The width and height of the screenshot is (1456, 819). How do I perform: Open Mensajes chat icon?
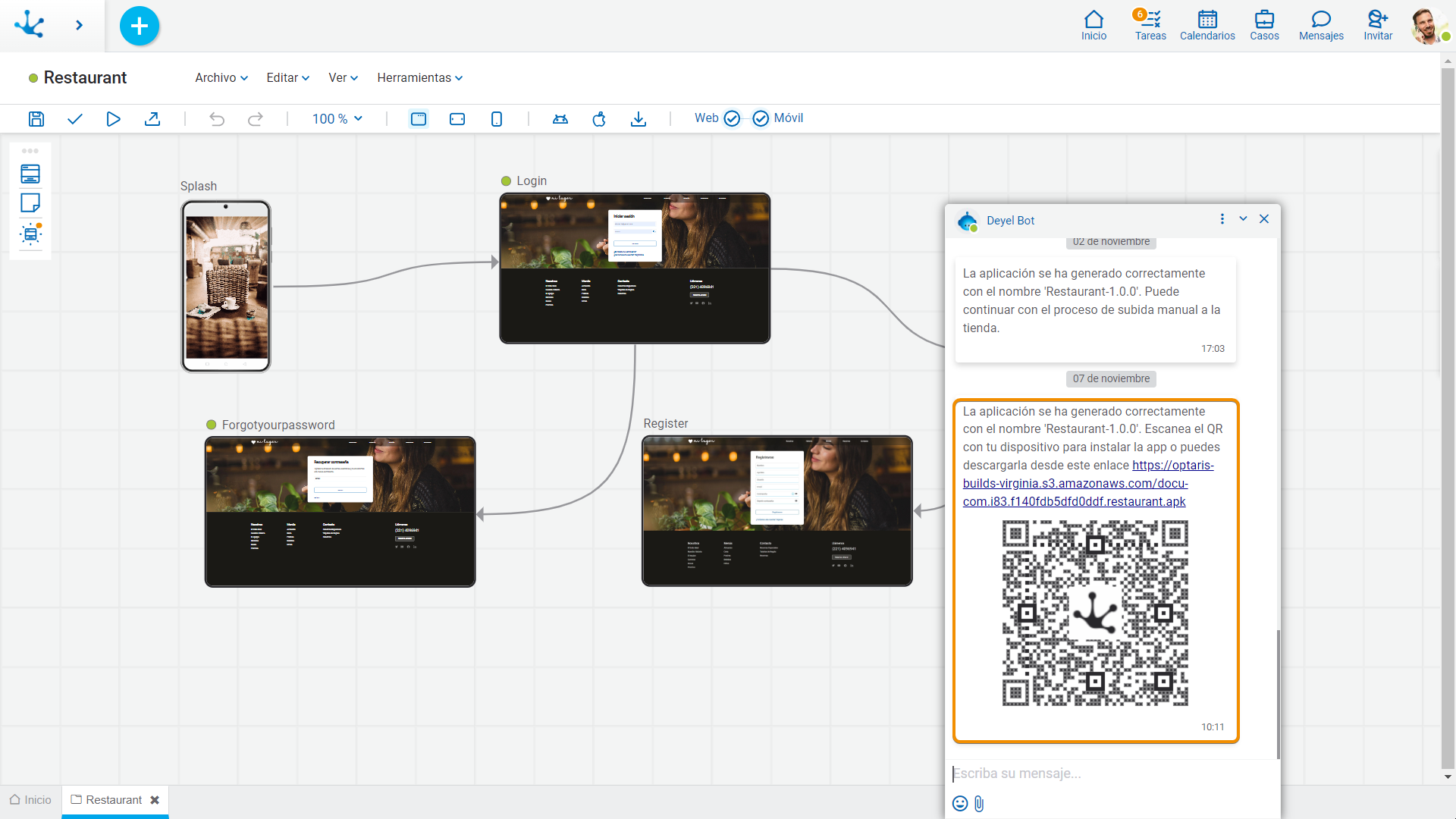[x=1321, y=25]
